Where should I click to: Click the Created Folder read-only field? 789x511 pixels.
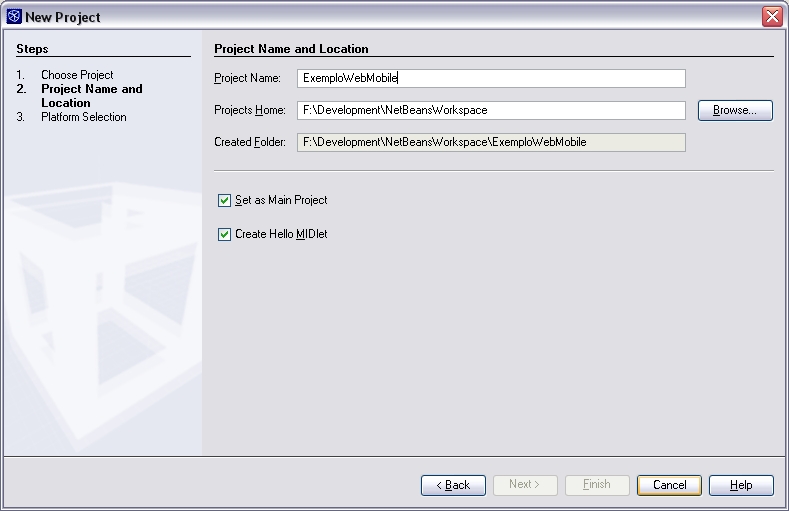point(491,142)
